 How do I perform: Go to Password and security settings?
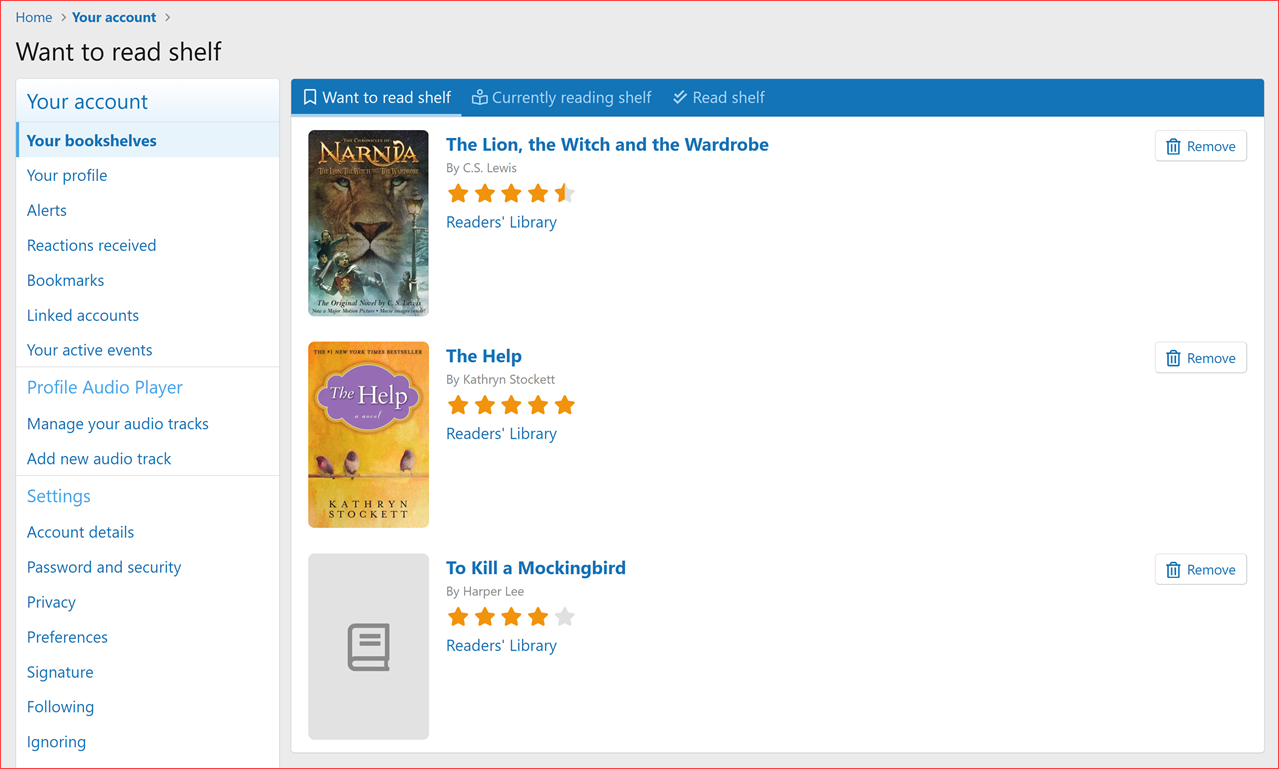pos(104,567)
